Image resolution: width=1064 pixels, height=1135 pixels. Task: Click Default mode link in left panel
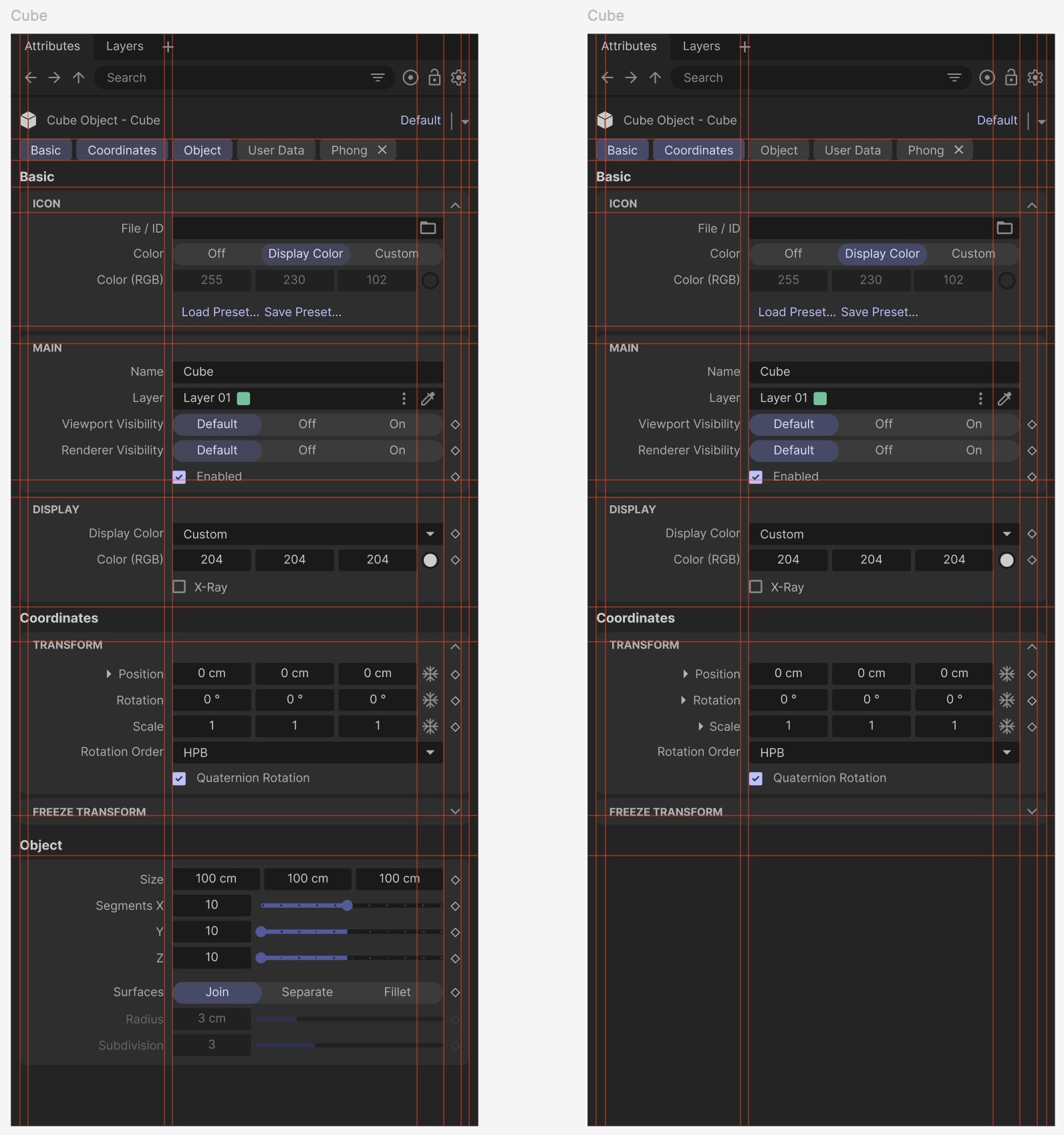pyautogui.click(x=420, y=120)
